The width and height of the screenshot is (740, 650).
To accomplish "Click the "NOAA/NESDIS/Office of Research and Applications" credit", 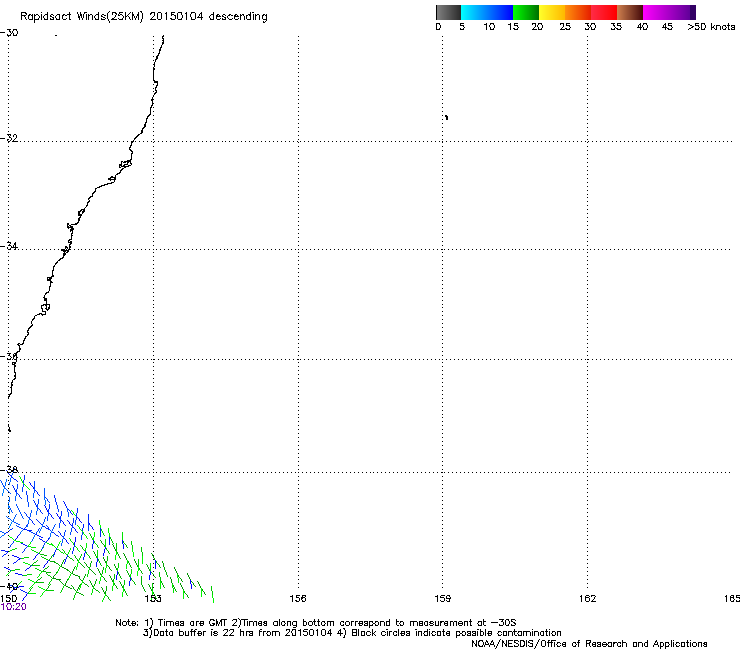I will tap(589, 644).
